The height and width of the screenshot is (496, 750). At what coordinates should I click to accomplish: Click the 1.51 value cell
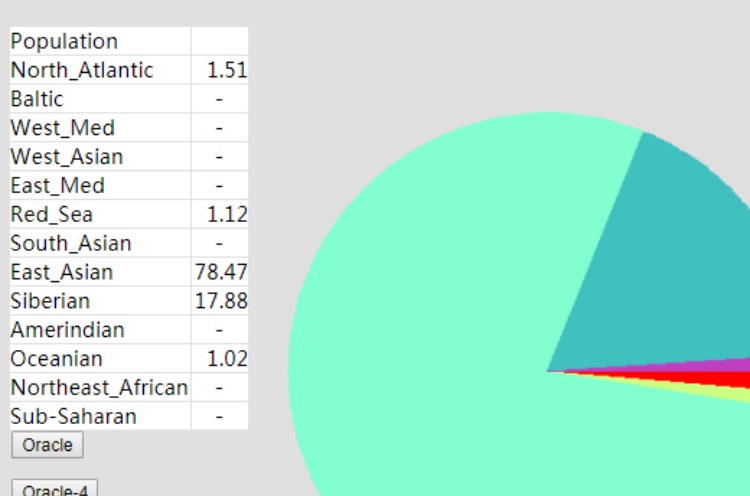pyautogui.click(x=220, y=70)
